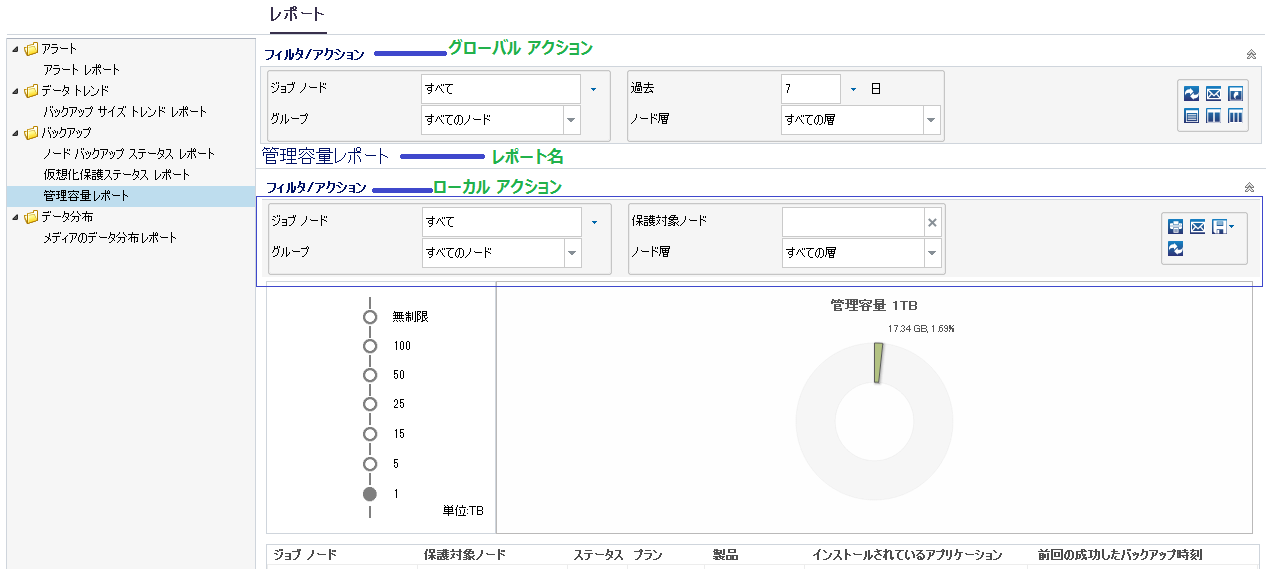
Task: Switch to three-column layout icon
Action: [x=1235, y=116]
